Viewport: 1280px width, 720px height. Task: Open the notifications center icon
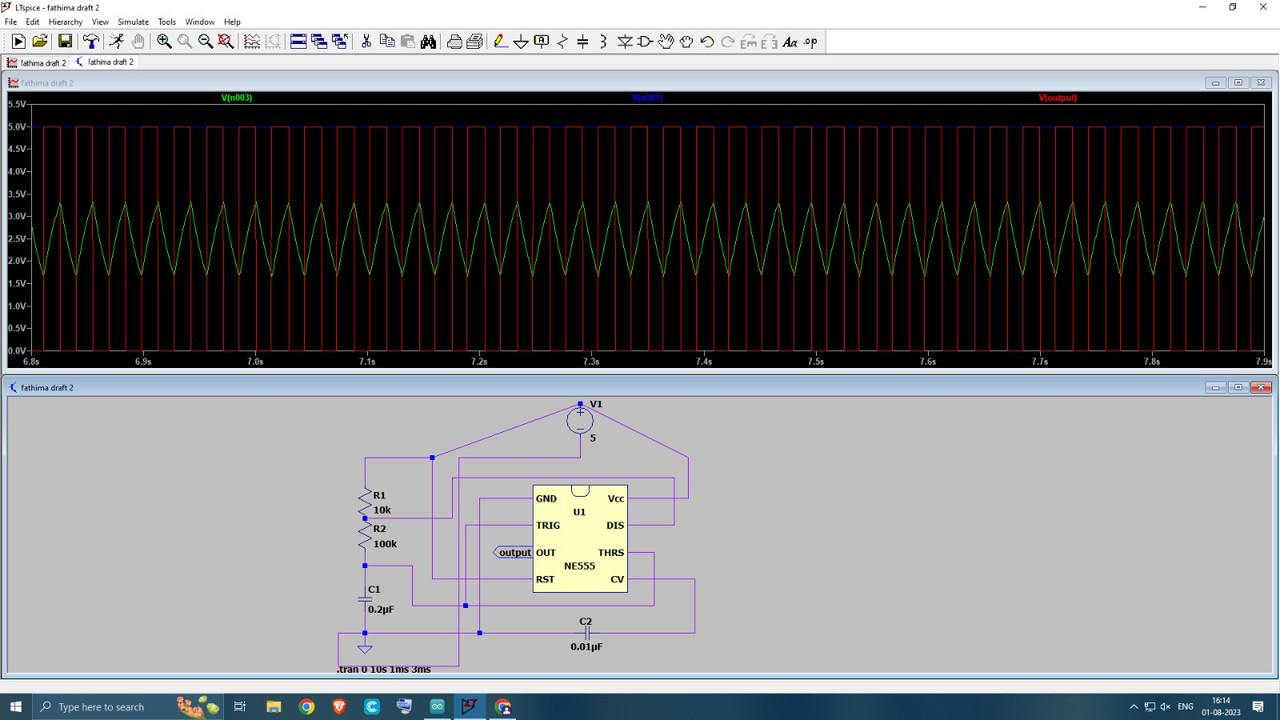point(1260,706)
